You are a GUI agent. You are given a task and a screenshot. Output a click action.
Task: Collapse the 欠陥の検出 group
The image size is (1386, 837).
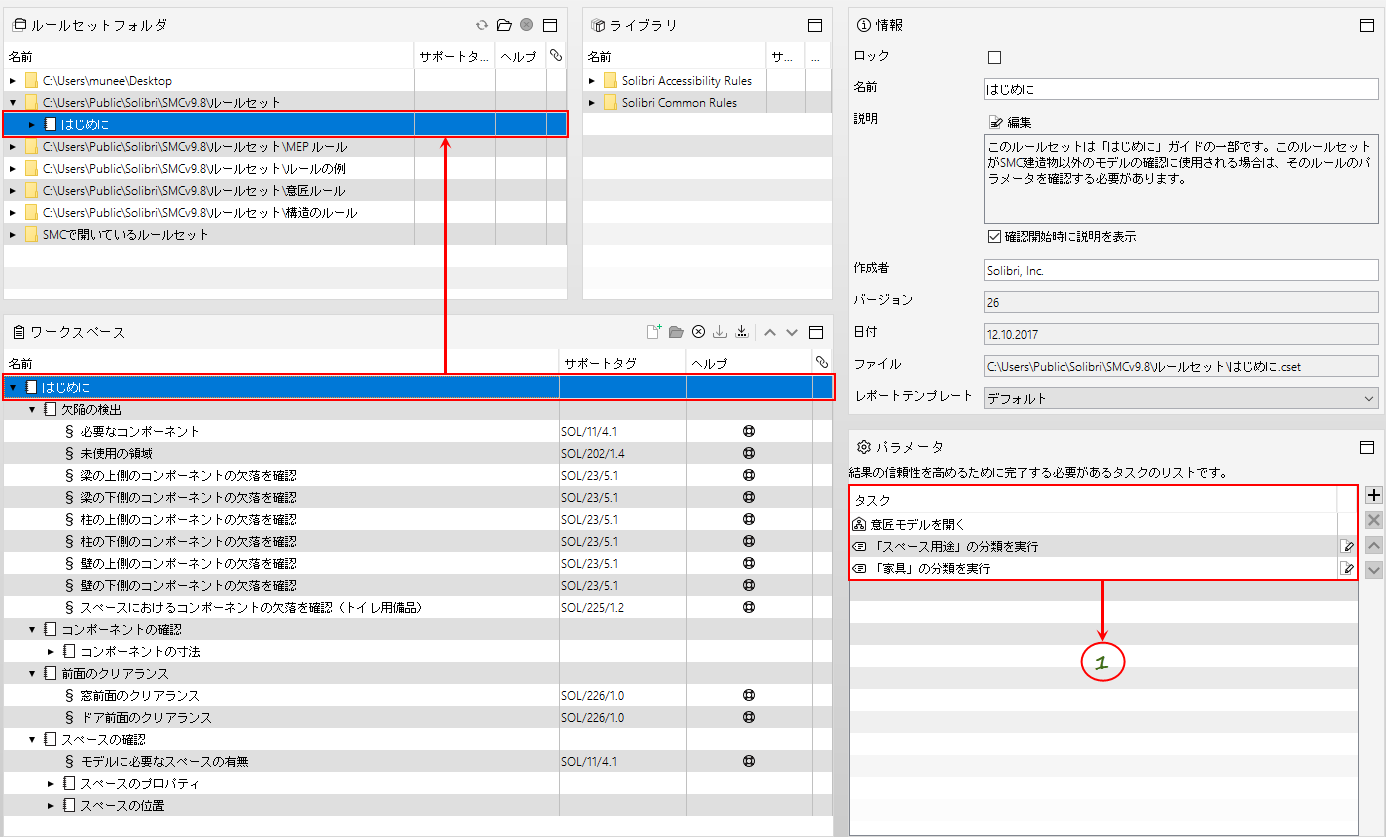tap(32, 410)
